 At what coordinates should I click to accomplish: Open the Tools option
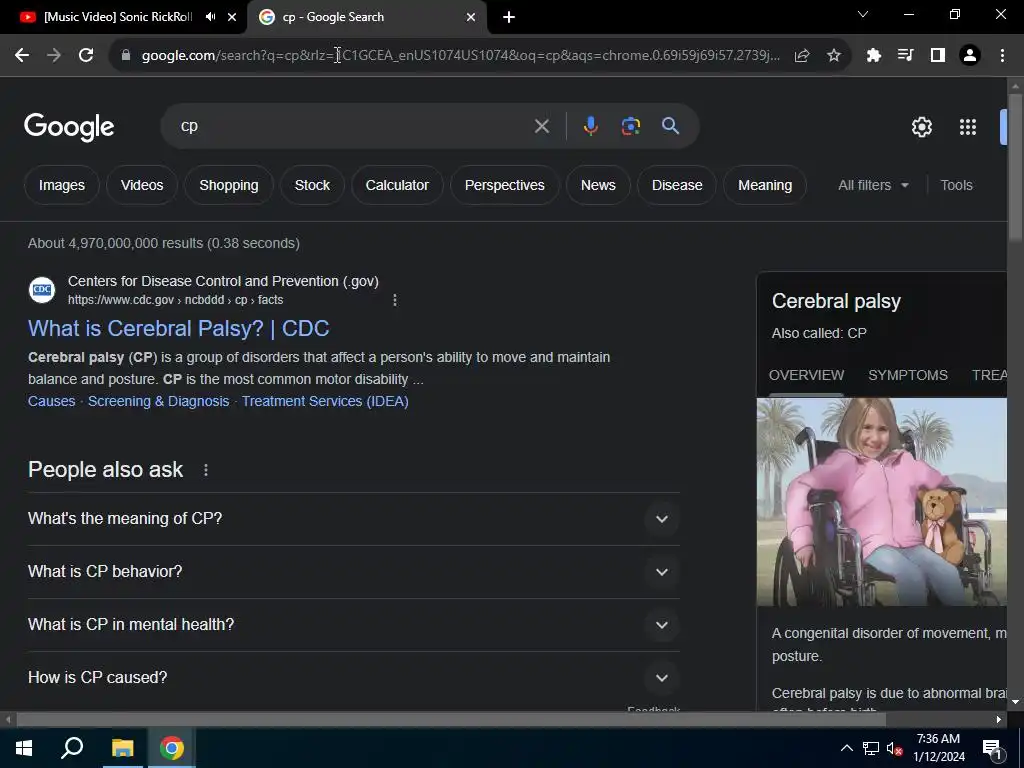click(x=956, y=185)
